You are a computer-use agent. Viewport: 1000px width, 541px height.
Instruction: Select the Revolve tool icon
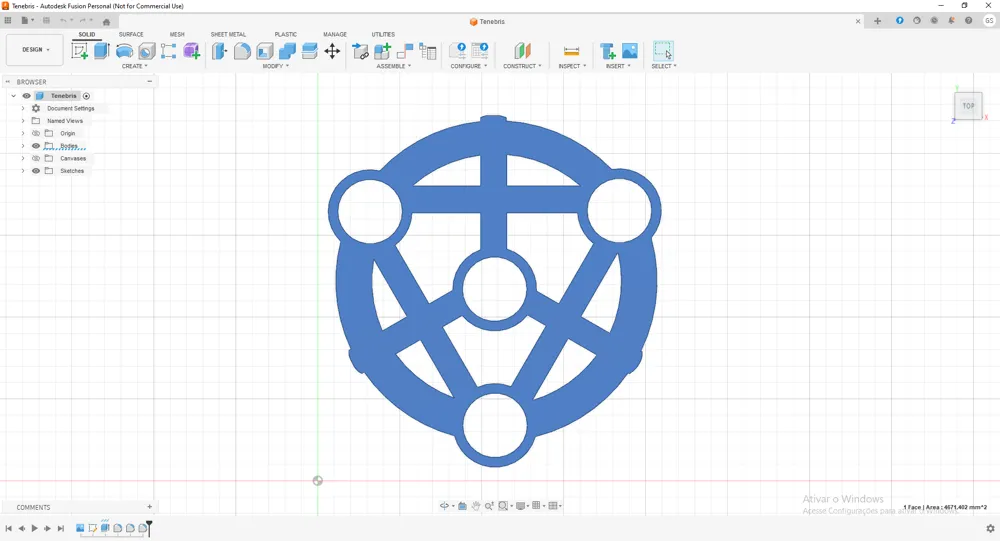(x=124, y=51)
